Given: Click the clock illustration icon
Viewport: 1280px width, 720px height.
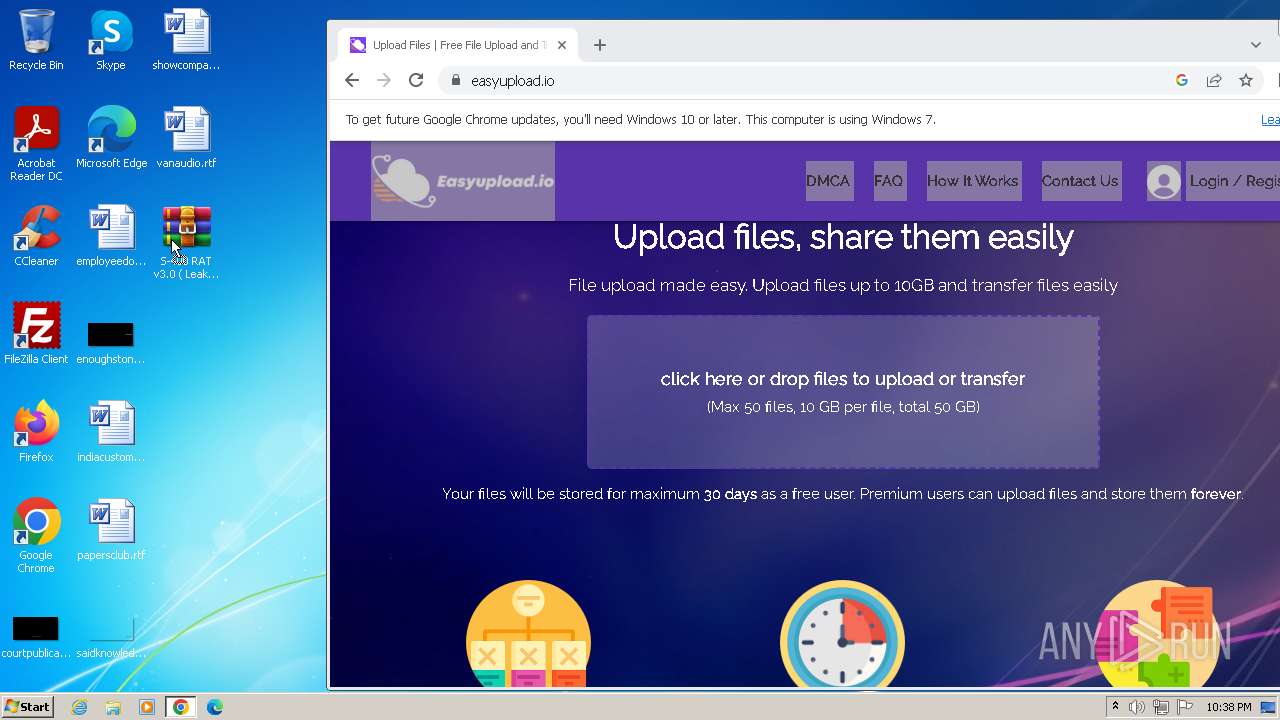Looking at the screenshot, I should (x=842, y=634).
